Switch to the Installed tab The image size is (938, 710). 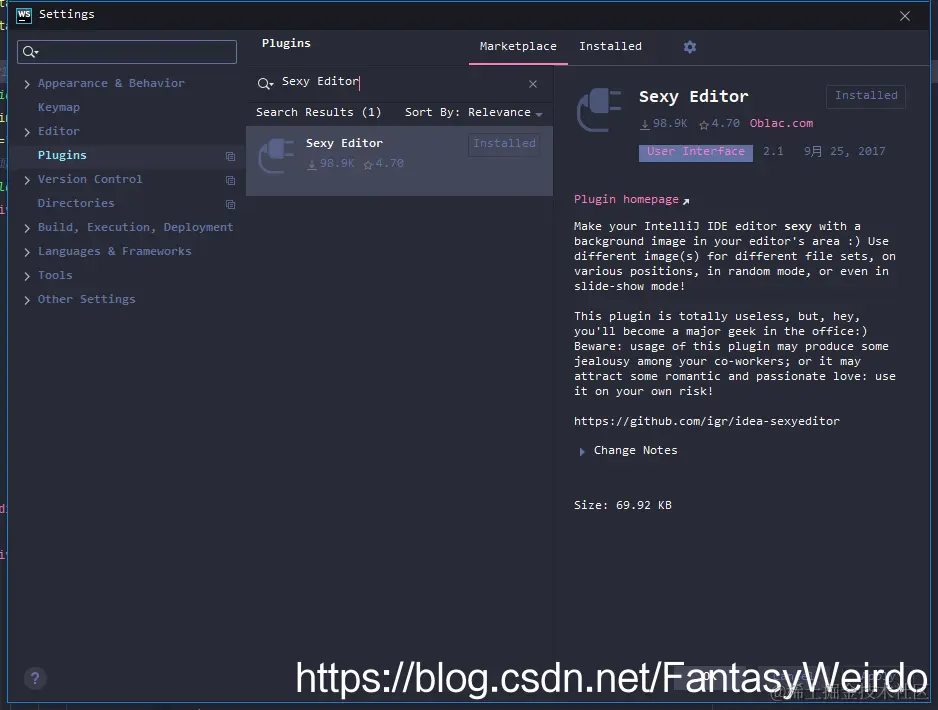point(610,46)
